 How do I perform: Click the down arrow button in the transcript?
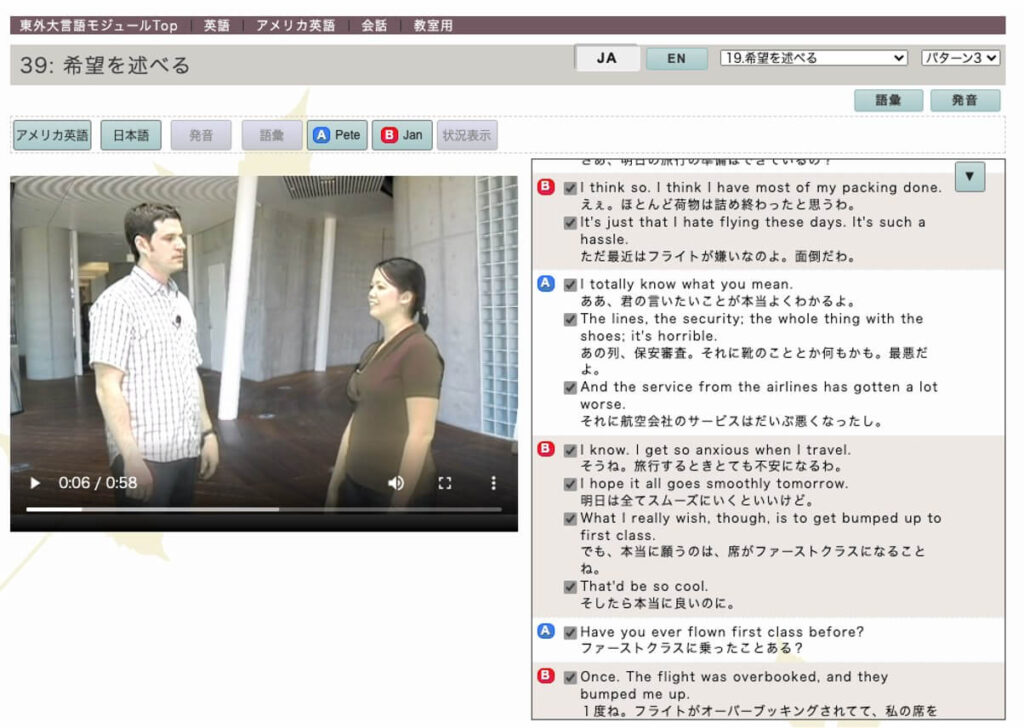click(969, 177)
